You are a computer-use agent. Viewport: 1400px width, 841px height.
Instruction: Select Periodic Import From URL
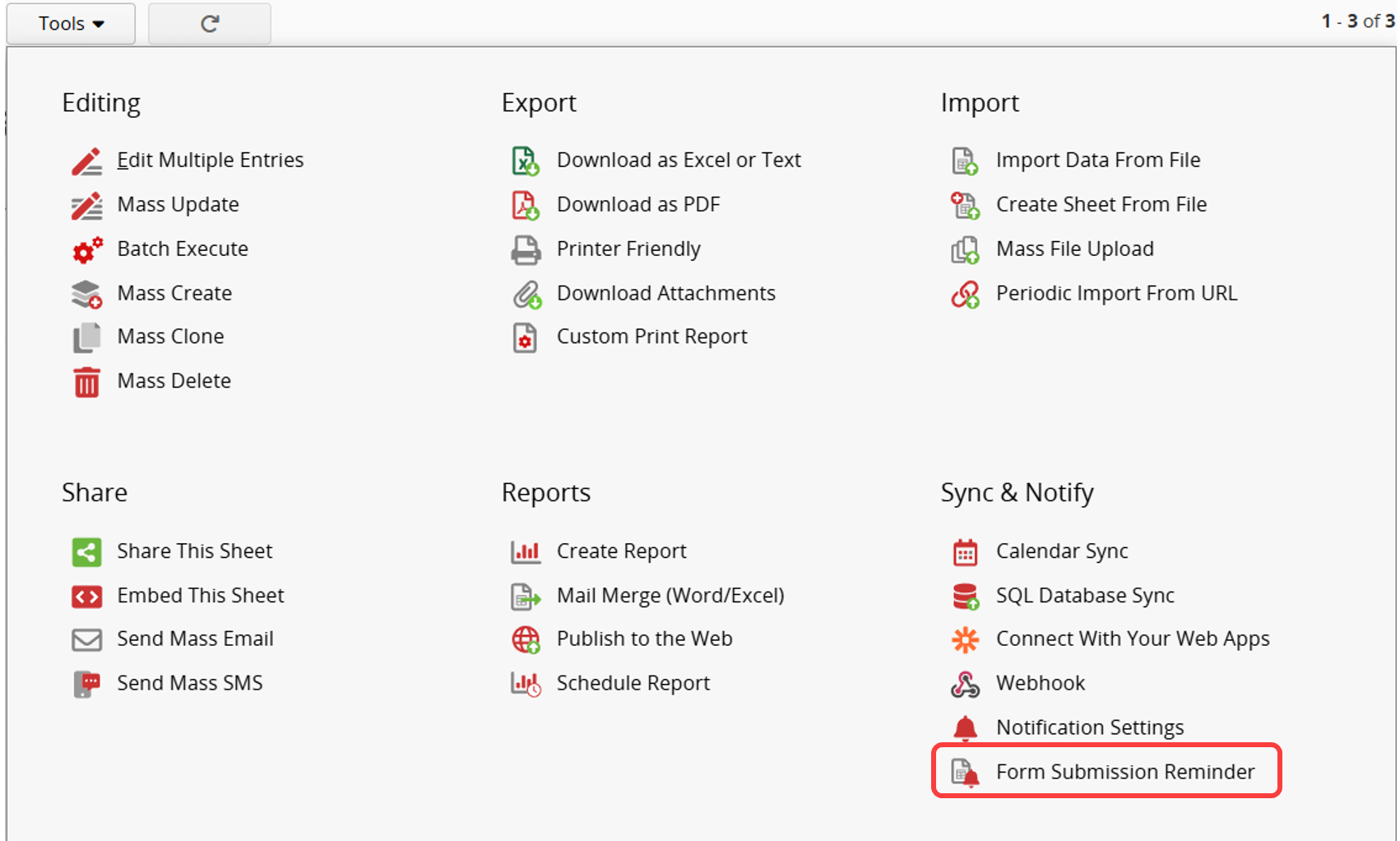point(1116,294)
